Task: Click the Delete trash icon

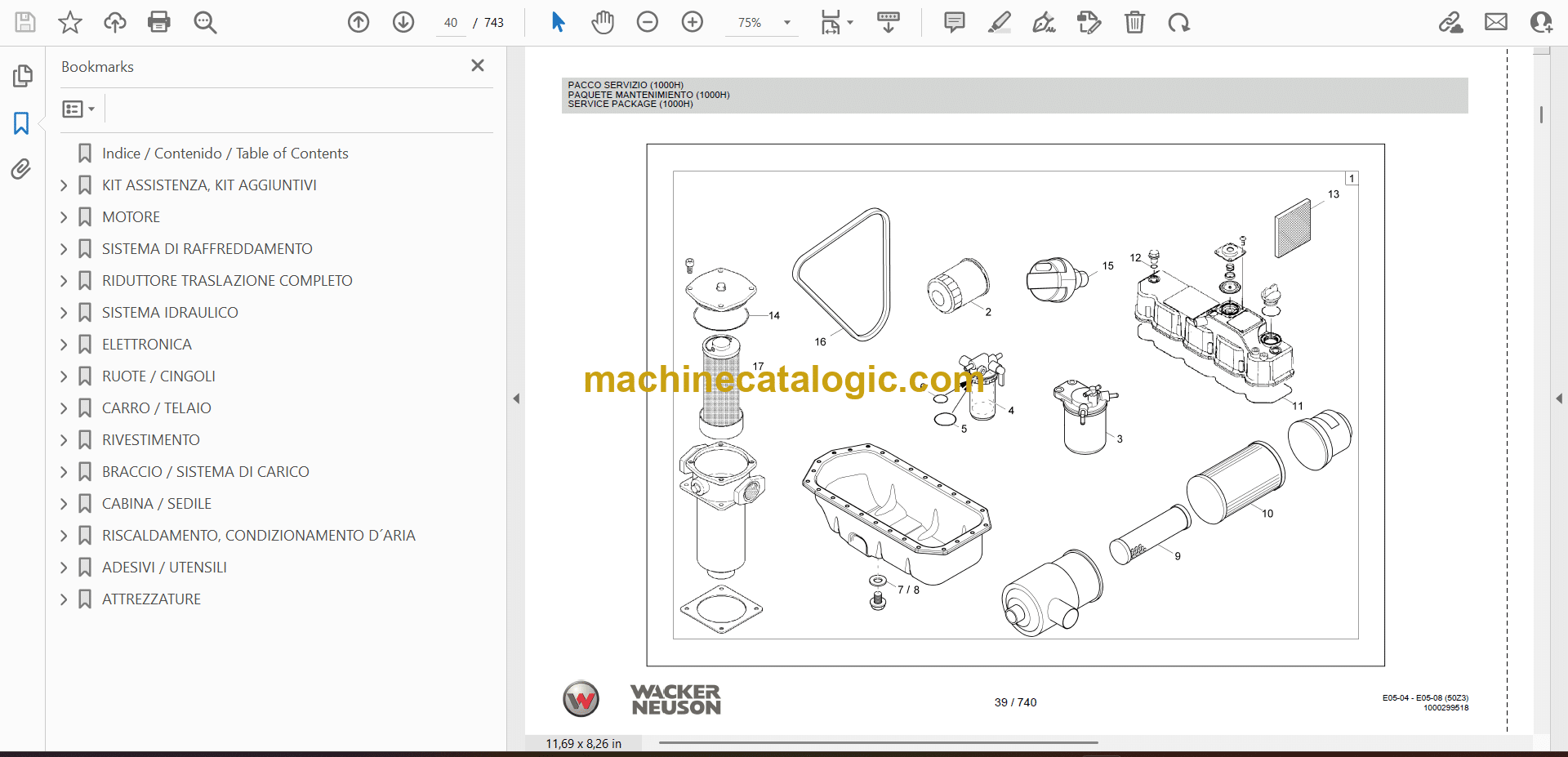Action: pyautogui.click(x=1134, y=22)
